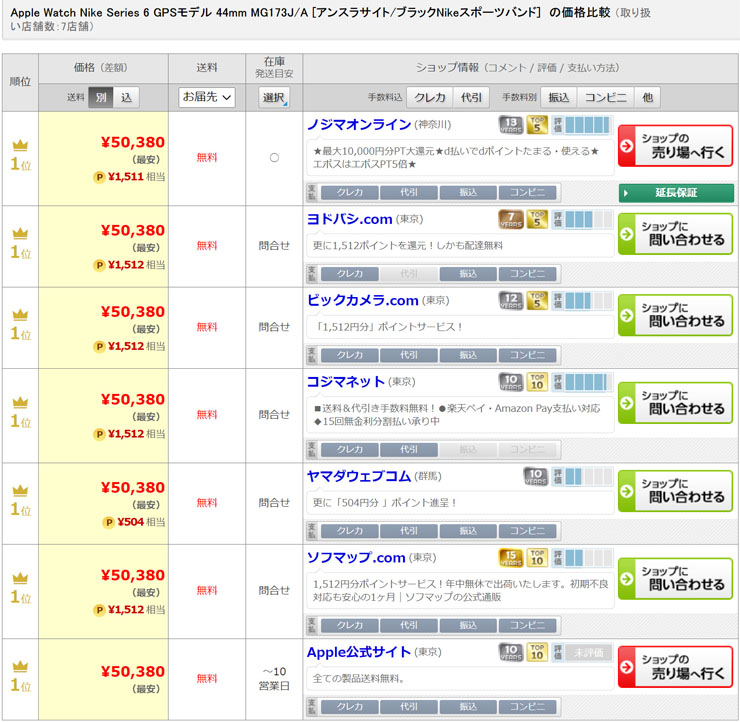740x722 pixels.
Task: Click point icon beside ¥1,511 相当
Action: click(99, 177)
